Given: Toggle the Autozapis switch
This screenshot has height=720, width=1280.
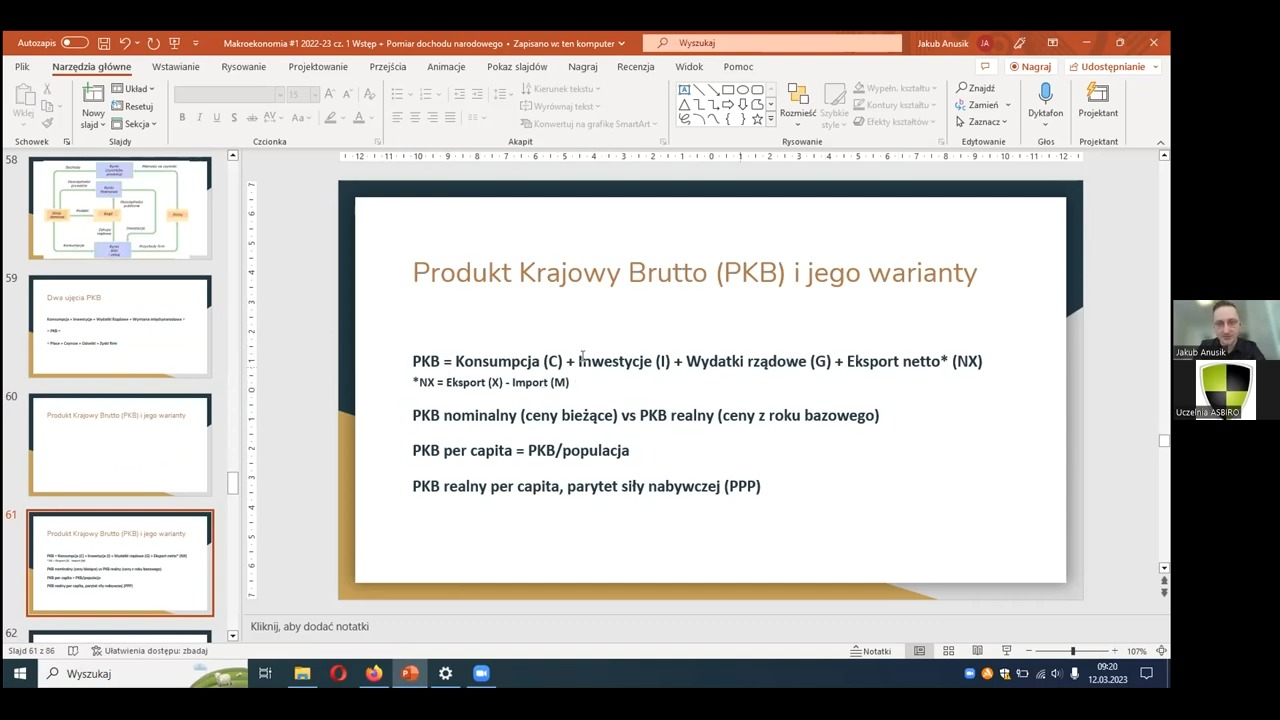Looking at the screenshot, I should point(74,43).
